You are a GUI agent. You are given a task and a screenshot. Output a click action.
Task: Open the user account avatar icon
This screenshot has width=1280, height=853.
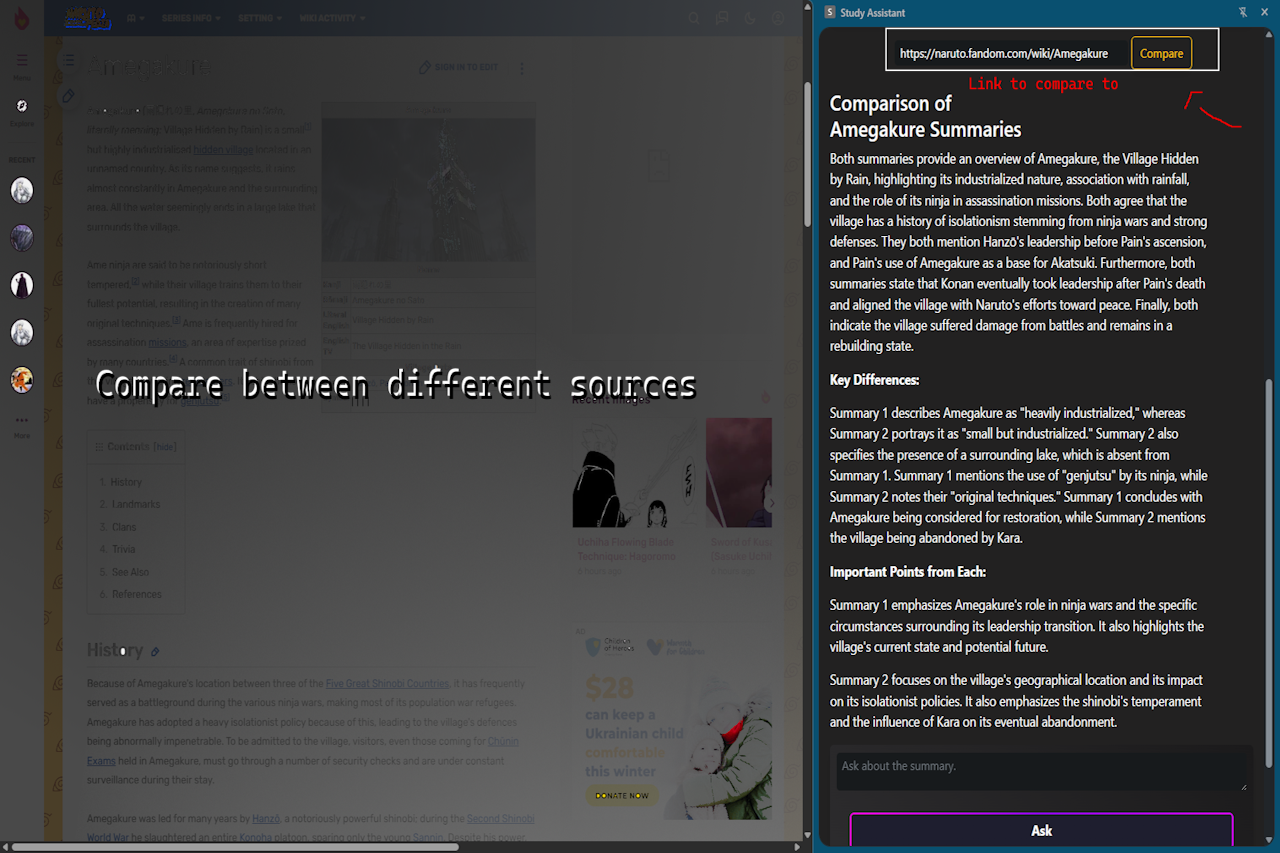click(778, 18)
